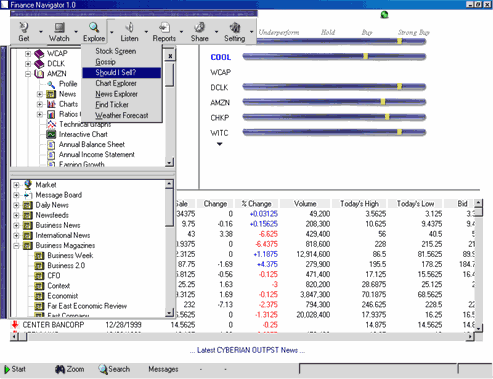Click the Message Board icon

tap(28, 195)
